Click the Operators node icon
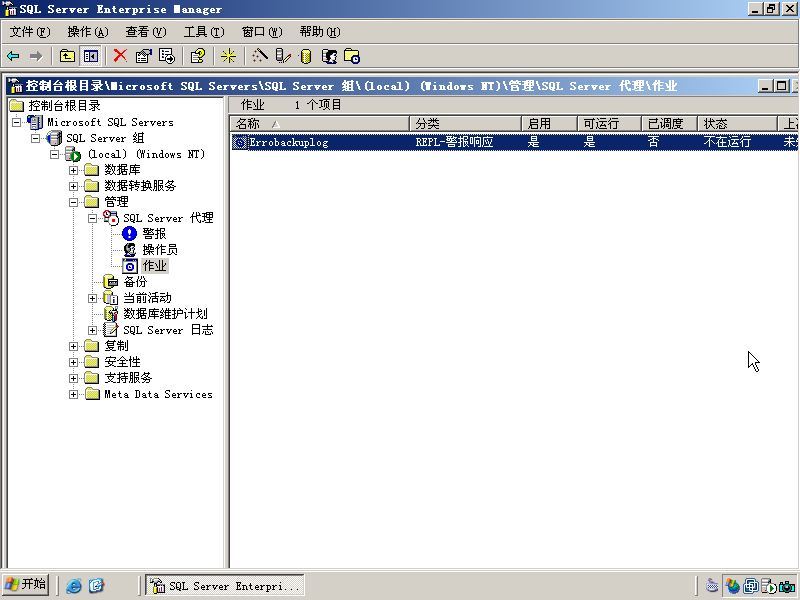This screenshot has width=800, height=600. [130, 249]
